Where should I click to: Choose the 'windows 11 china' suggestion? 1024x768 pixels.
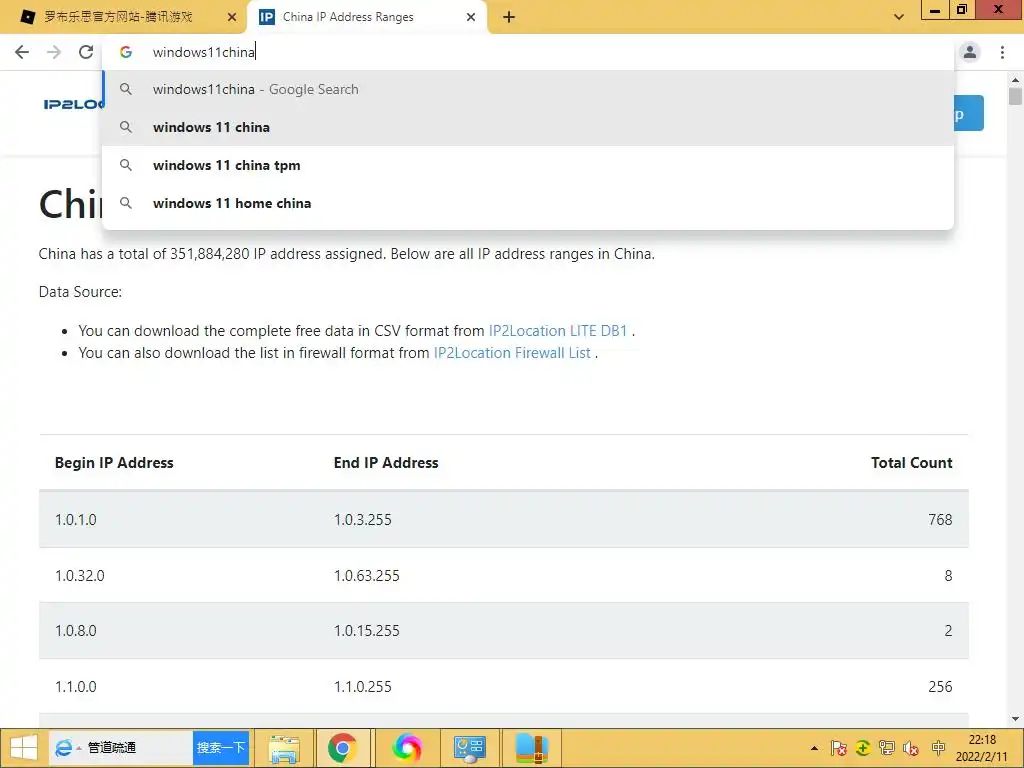click(528, 127)
